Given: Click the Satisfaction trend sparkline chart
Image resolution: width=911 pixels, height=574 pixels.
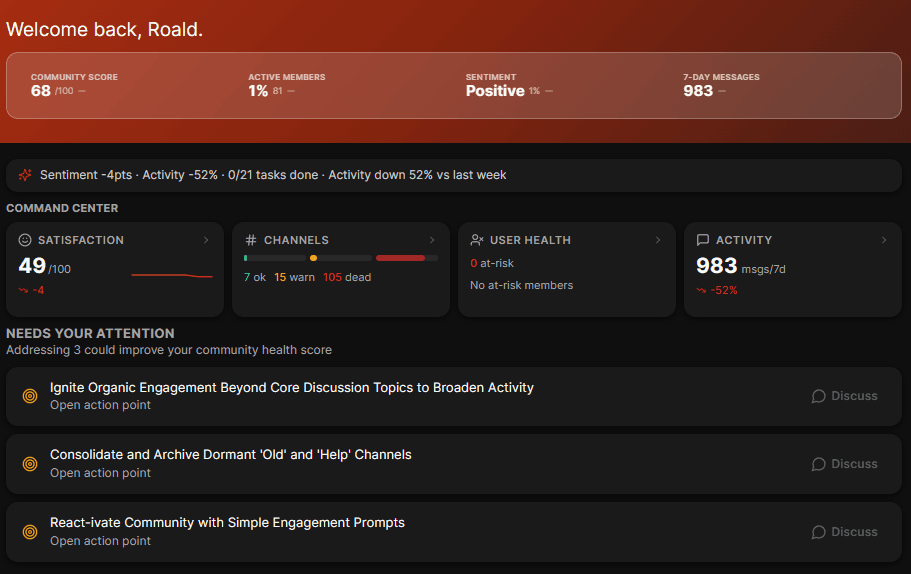Looking at the screenshot, I should pos(172,275).
